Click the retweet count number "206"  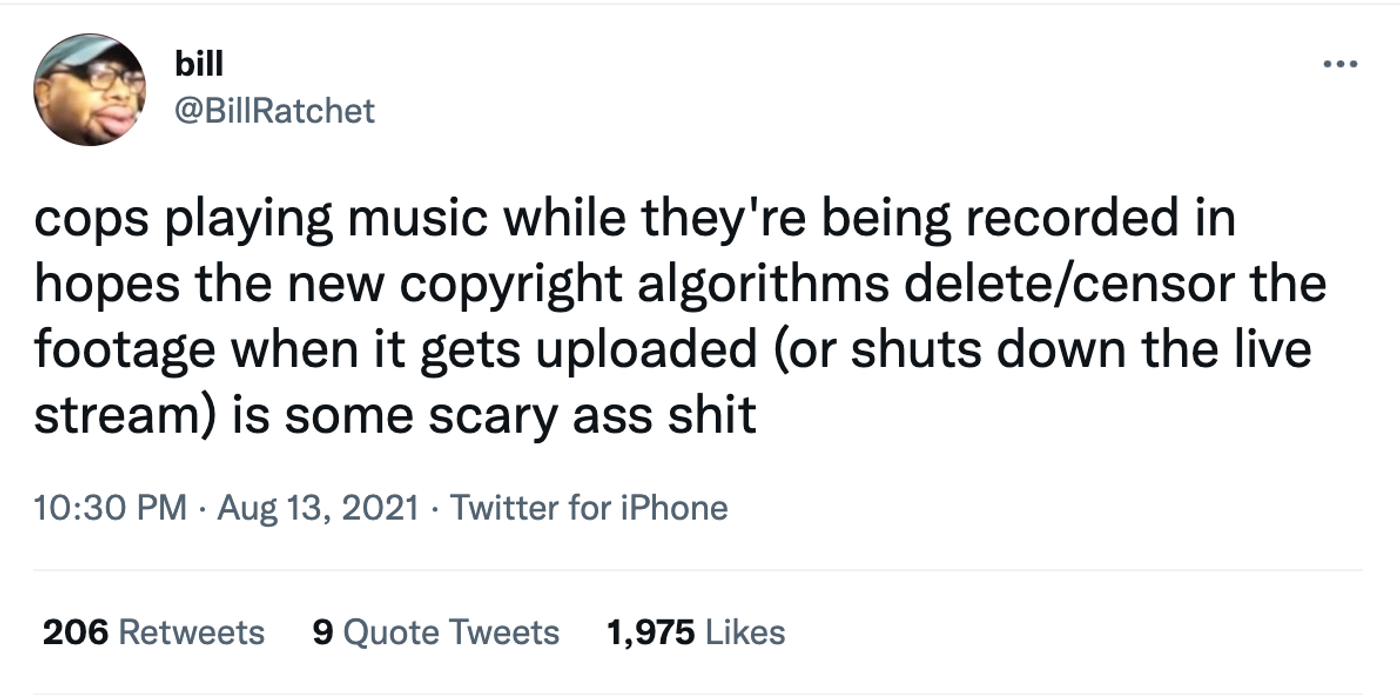tap(75, 632)
